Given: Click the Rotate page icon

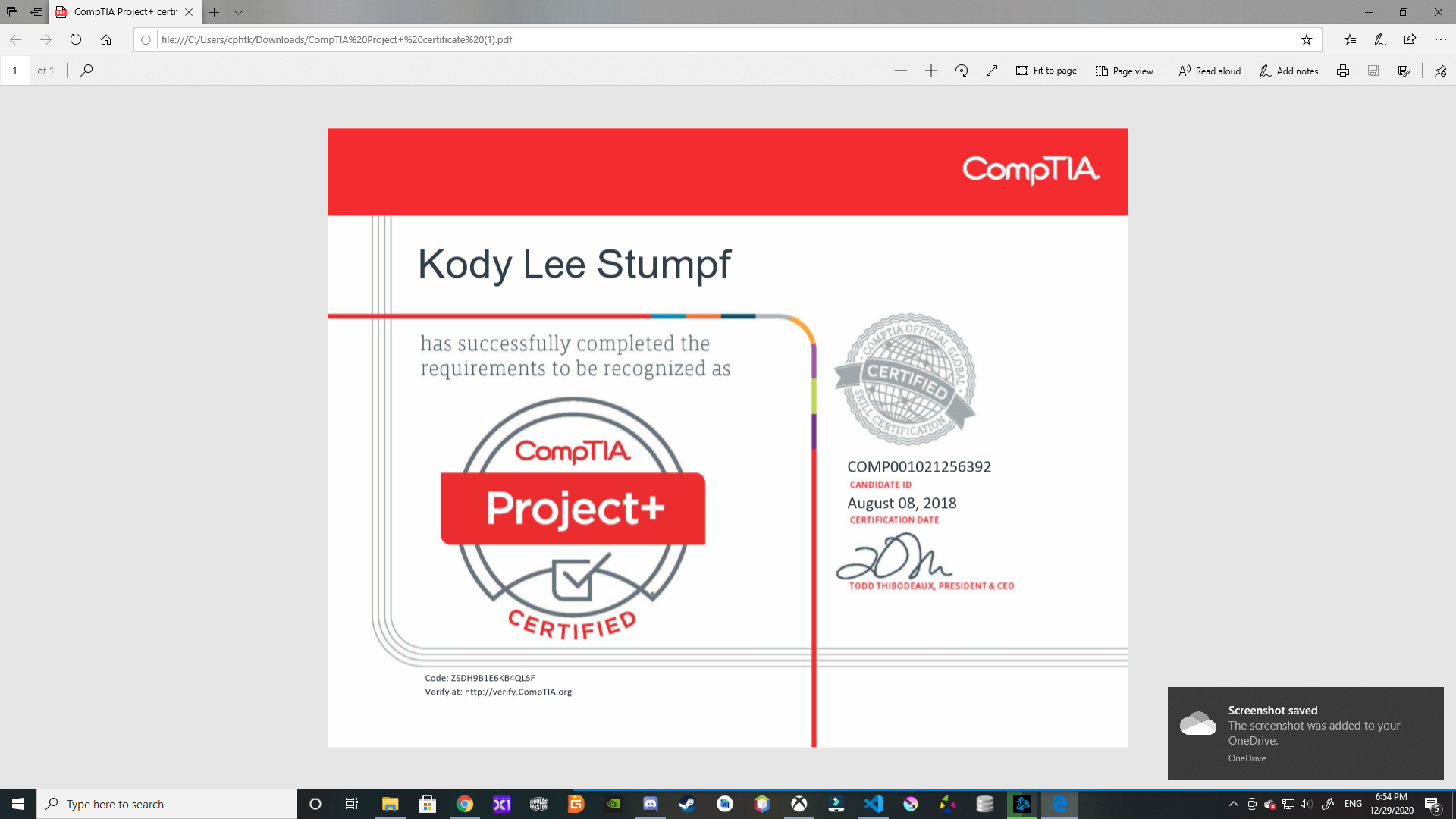Looking at the screenshot, I should pos(961,70).
